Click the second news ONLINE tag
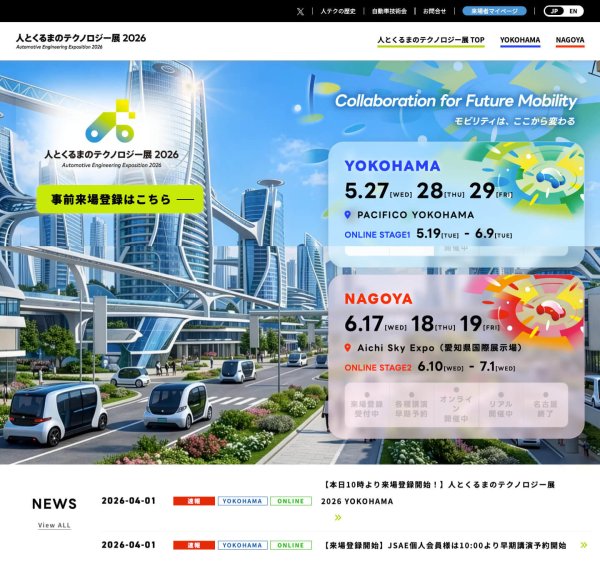The image size is (600, 564). tap(291, 545)
